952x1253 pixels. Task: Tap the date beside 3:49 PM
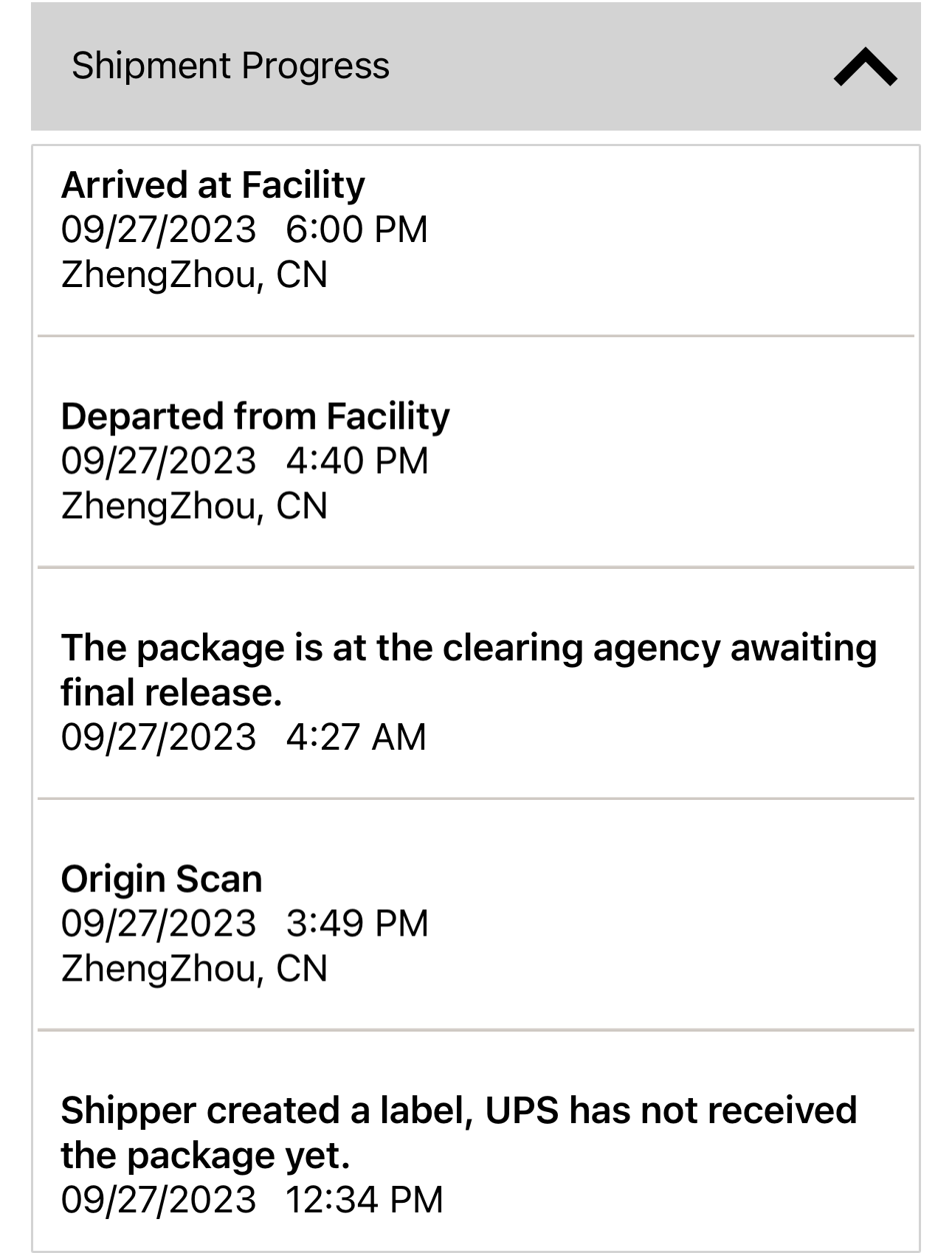pos(159,924)
